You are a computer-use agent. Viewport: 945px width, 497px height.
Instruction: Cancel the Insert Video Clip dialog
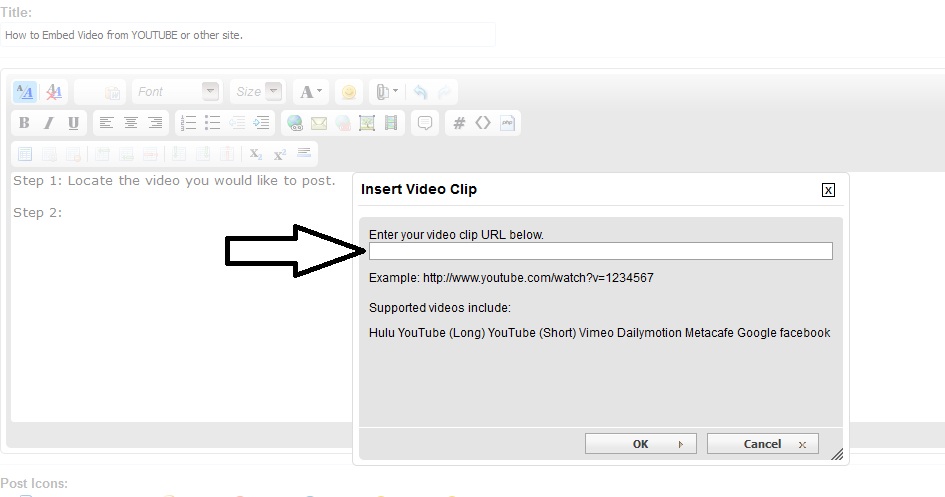762,444
